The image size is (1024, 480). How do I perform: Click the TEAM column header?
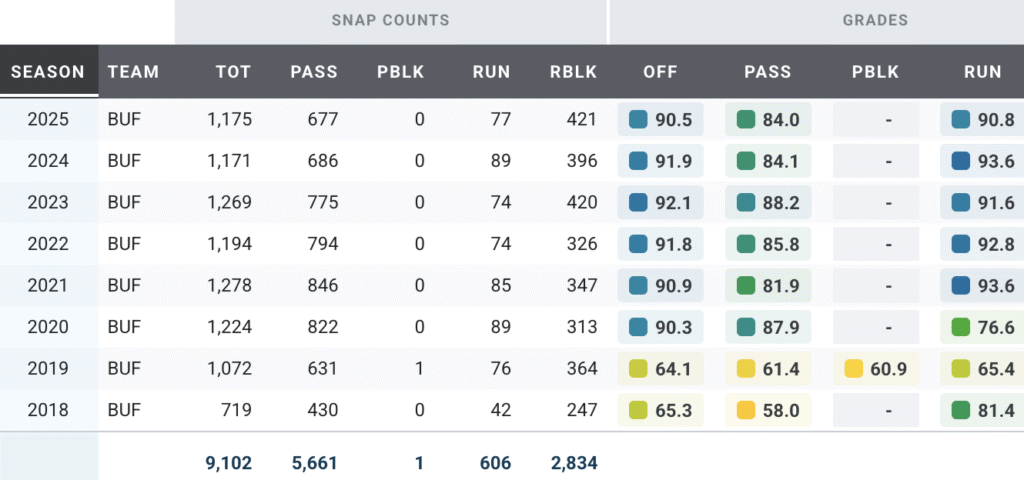click(133, 72)
